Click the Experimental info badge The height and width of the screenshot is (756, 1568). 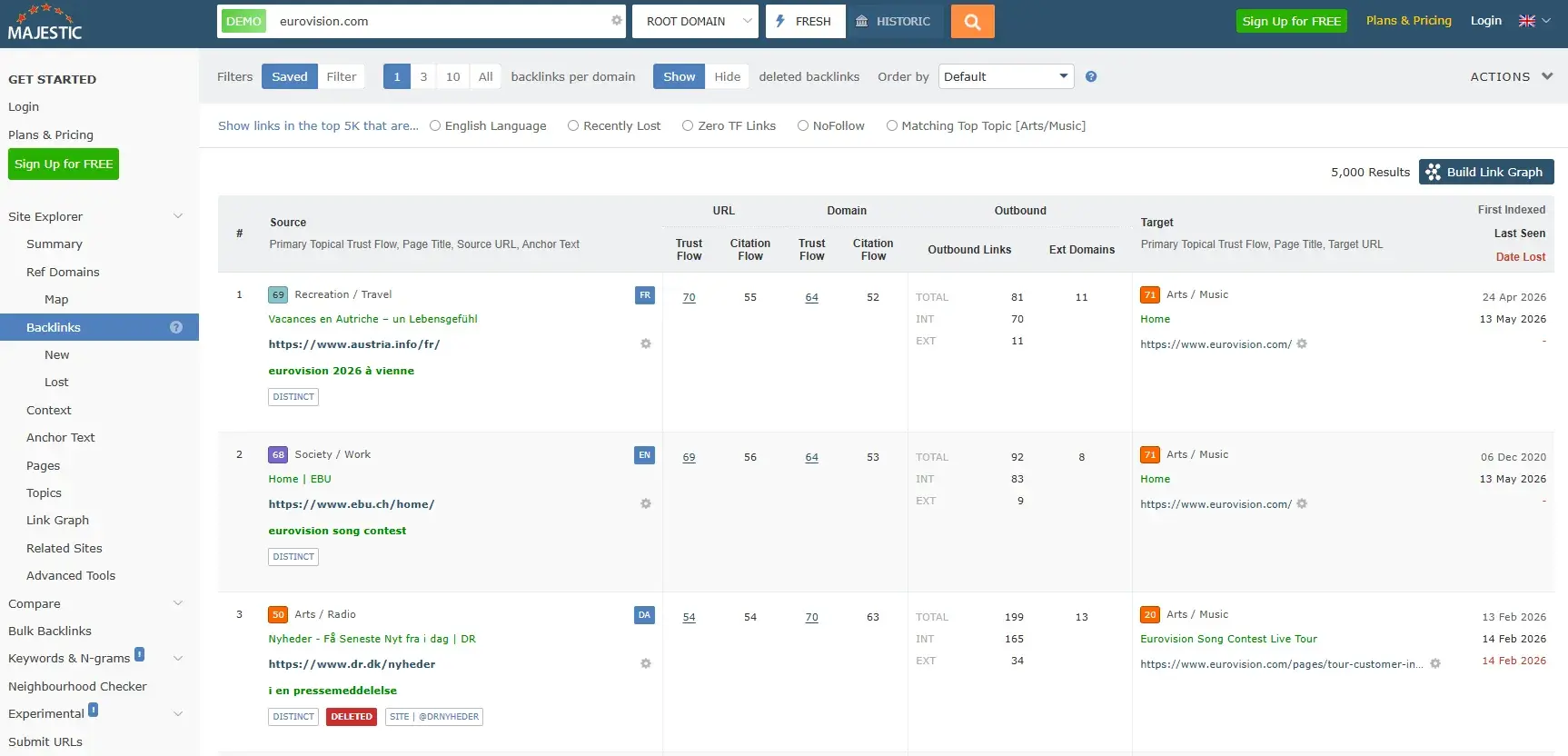tap(93, 710)
